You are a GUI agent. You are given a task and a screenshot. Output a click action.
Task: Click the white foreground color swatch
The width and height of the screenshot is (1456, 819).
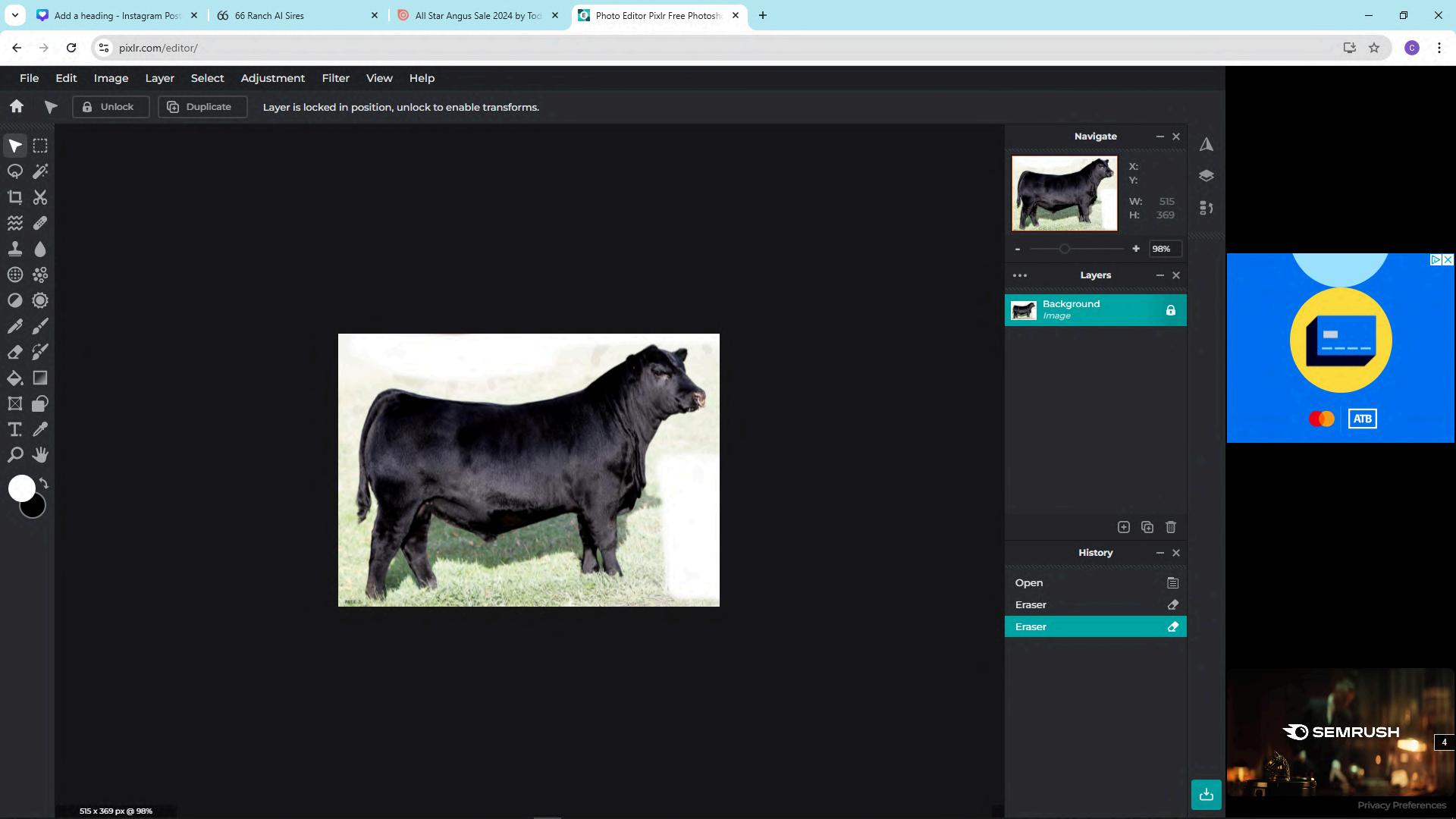[21, 488]
